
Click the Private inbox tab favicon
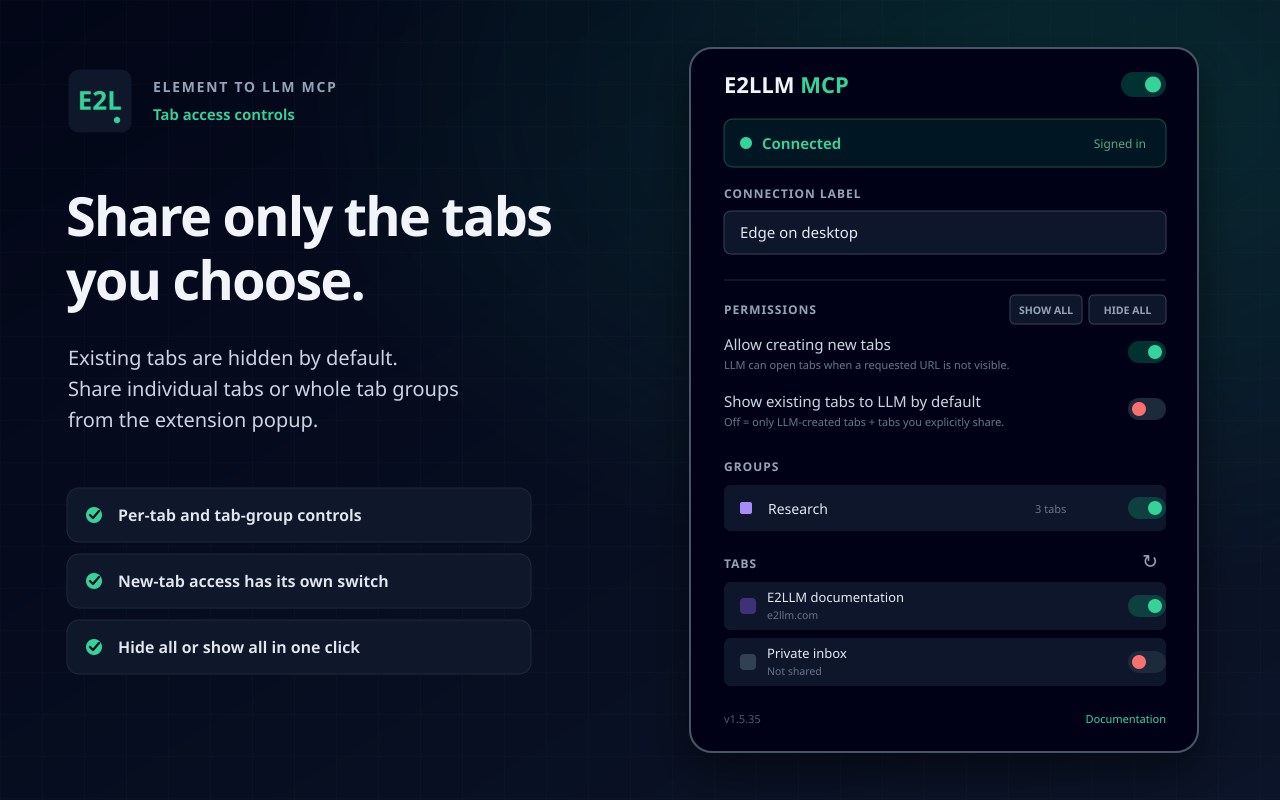tap(748, 662)
